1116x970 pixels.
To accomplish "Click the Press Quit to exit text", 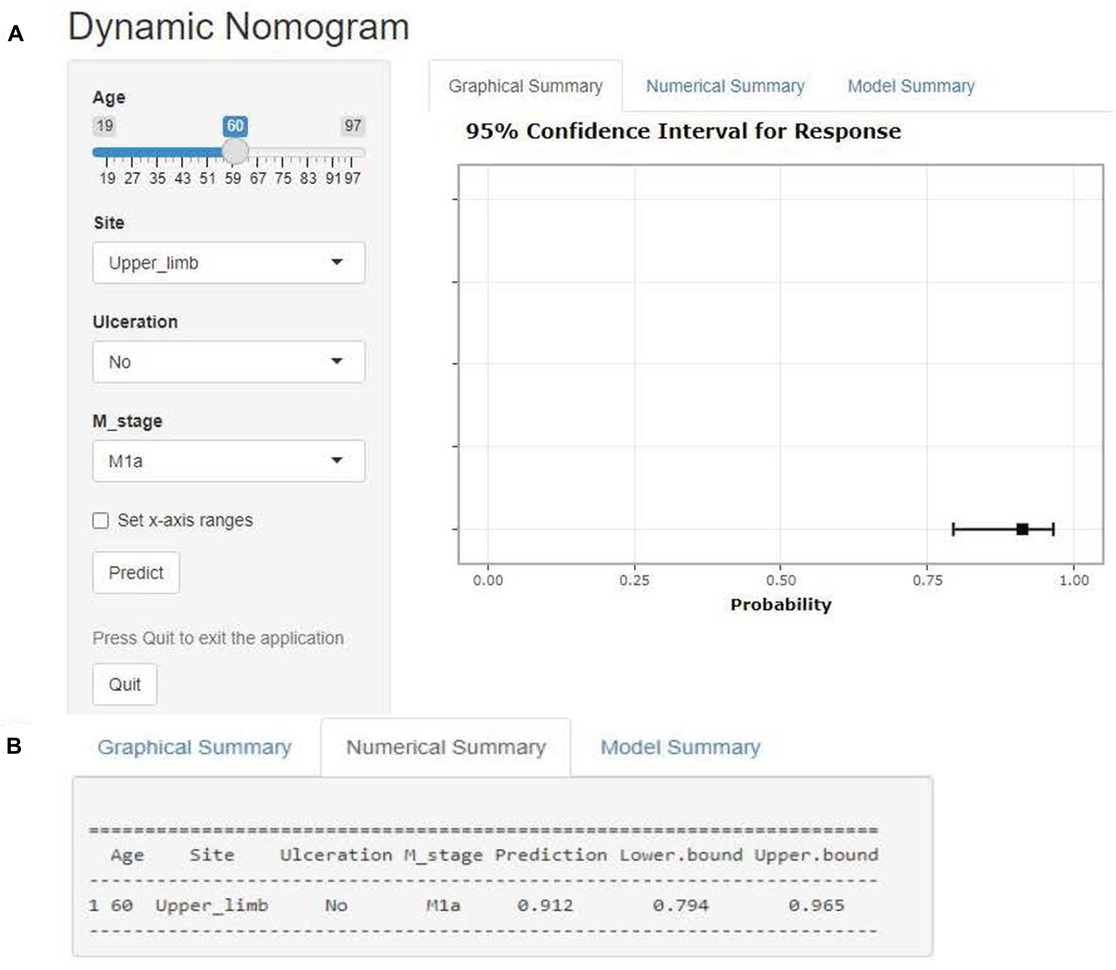I will [218, 638].
